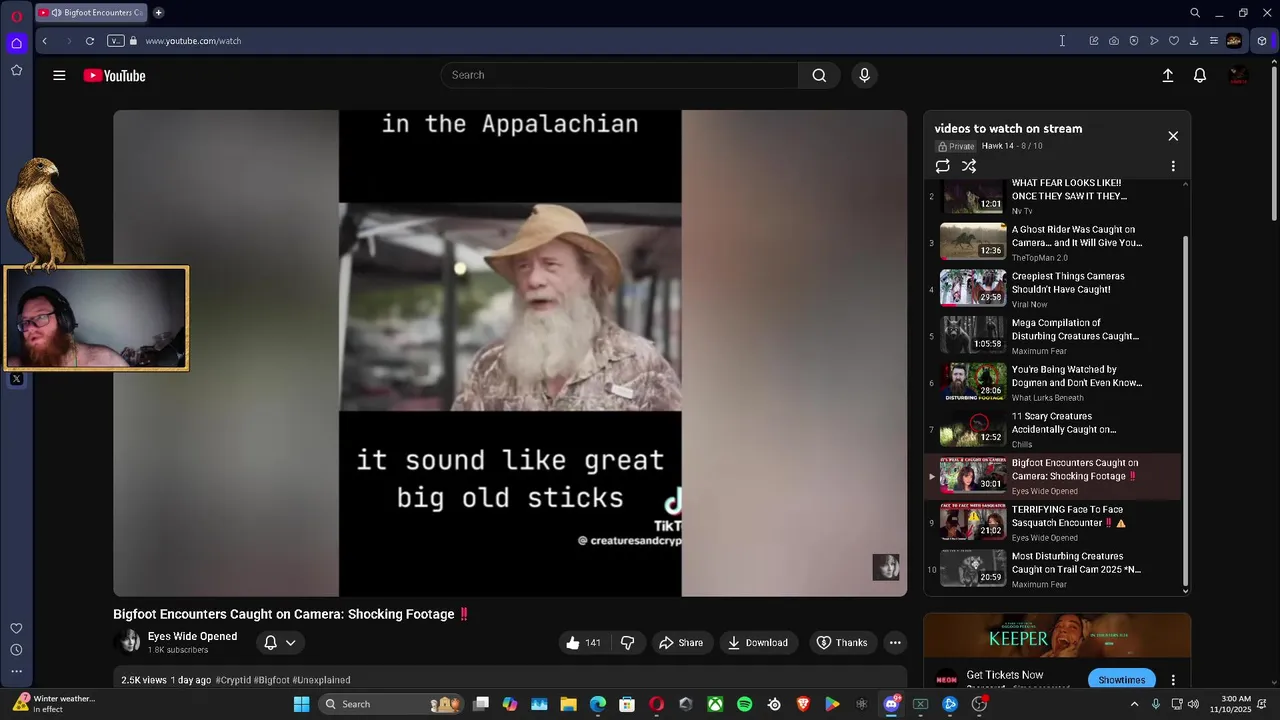The width and height of the screenshot is (1280, 720).
Task: Open Opera easy setup sliders icon
Action: (1214, 41)
